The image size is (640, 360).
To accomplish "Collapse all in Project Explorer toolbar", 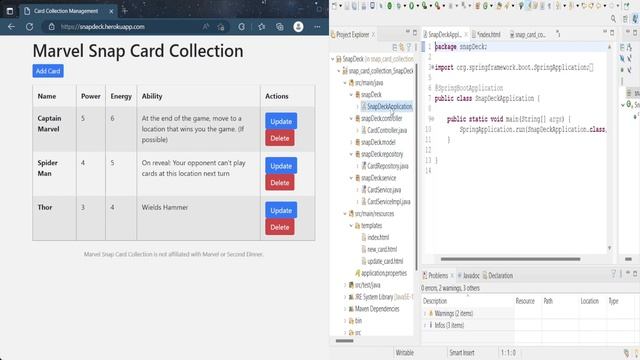I will tap(394, 47).
